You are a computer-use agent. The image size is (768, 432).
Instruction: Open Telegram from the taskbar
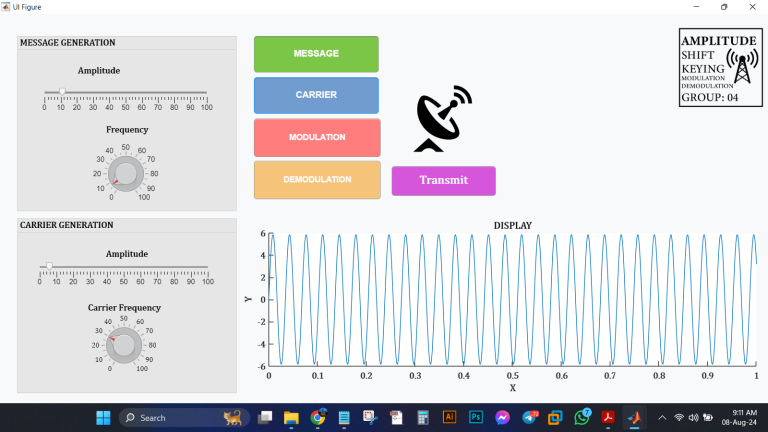click(x=528, y=417)
